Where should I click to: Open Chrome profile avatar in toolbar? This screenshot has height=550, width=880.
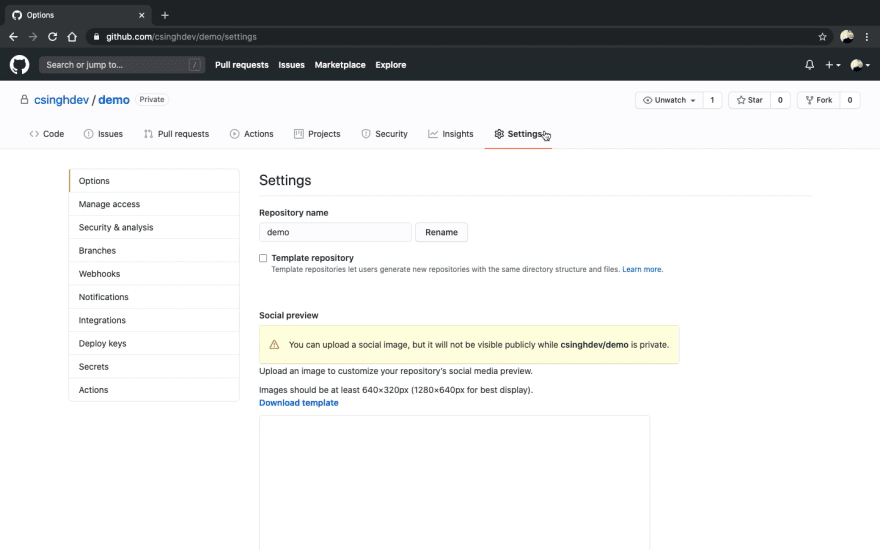coord(847,36)
